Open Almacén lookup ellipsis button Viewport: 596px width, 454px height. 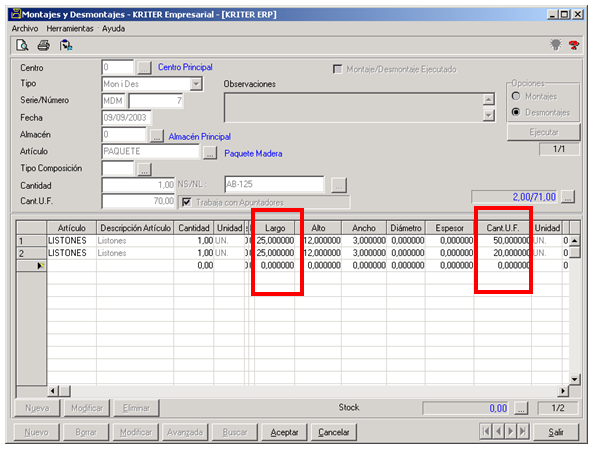[157, 135]
